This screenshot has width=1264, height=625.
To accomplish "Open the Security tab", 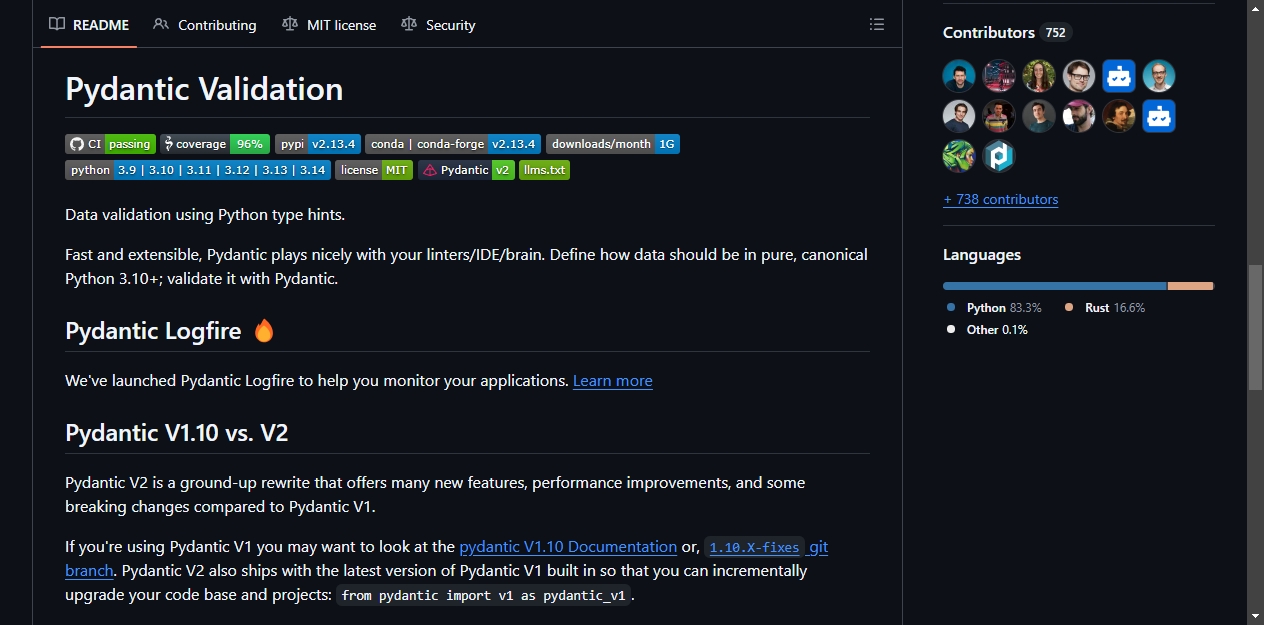I will coord(438,25).
